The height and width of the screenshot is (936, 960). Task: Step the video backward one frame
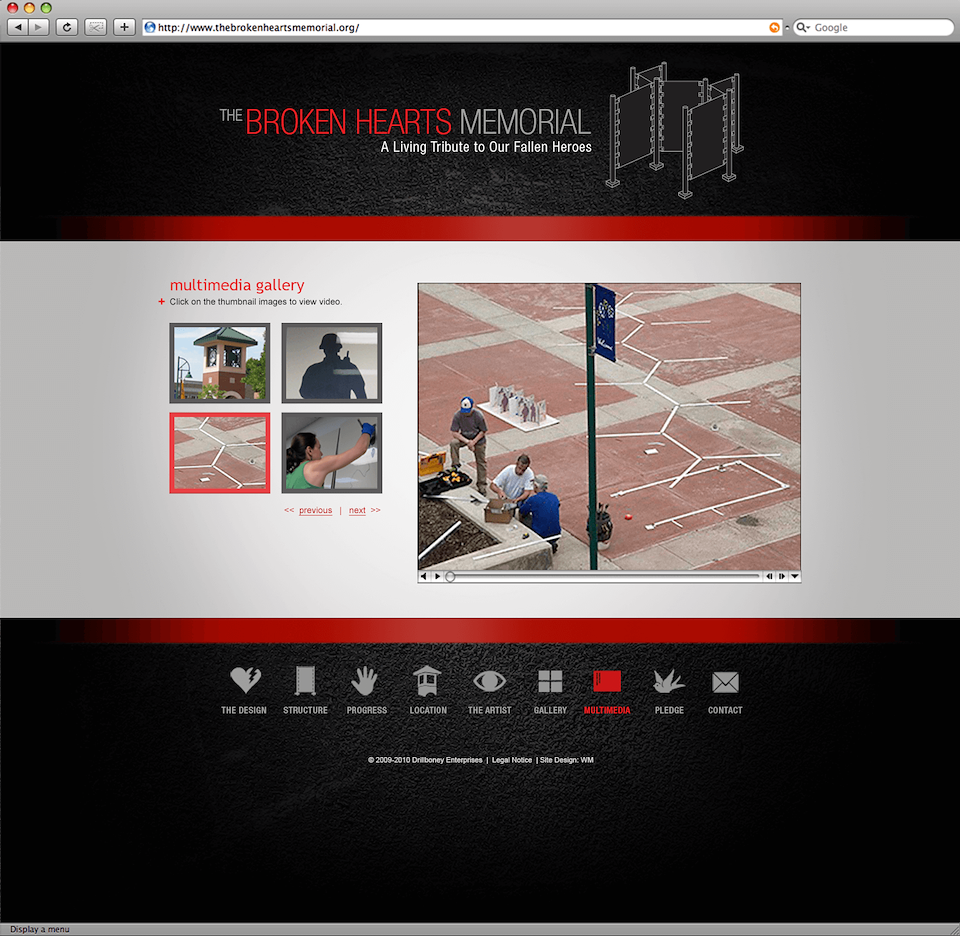click(x=770, y=576)
